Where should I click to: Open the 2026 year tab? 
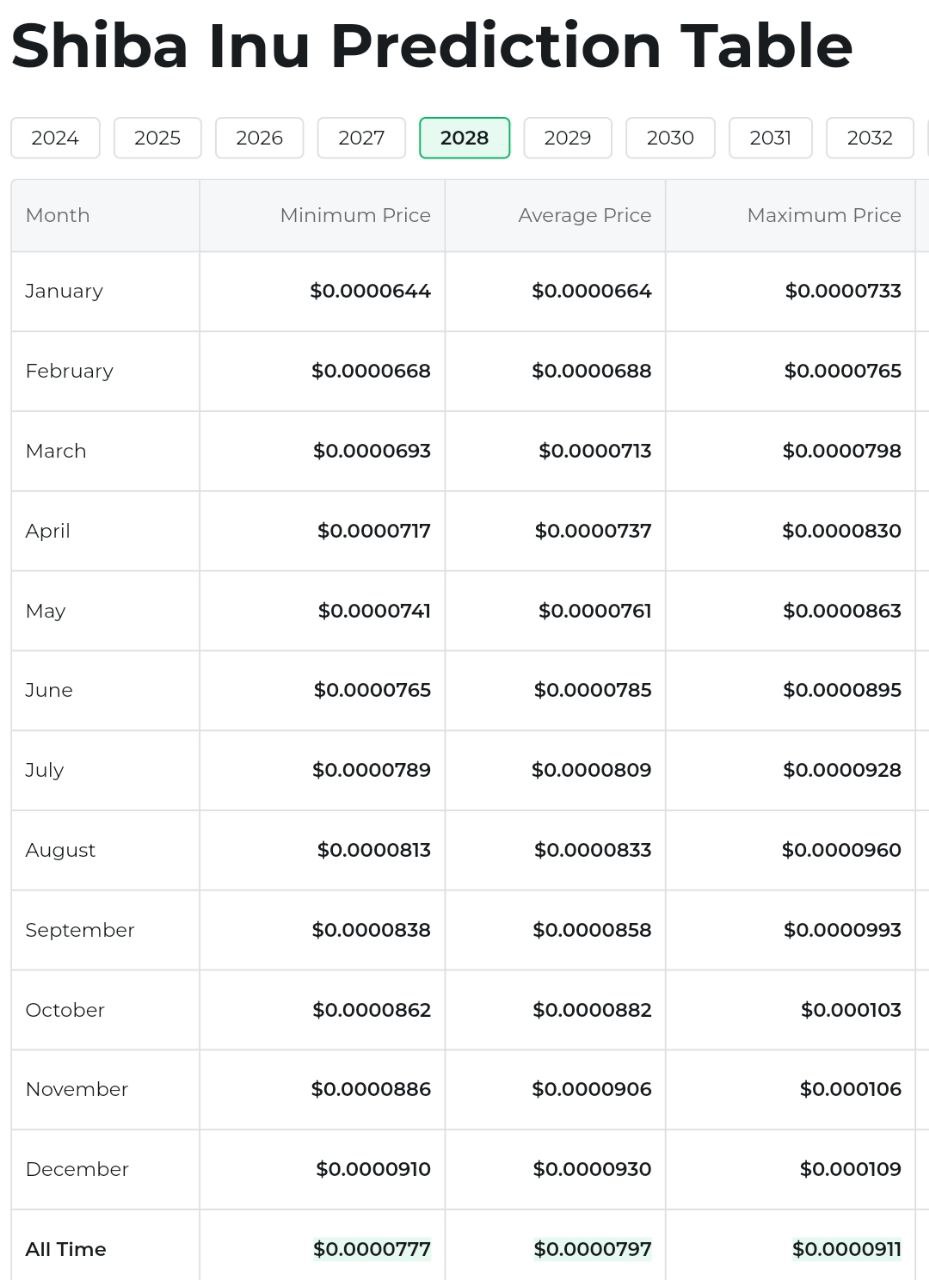tap(259, 138)
